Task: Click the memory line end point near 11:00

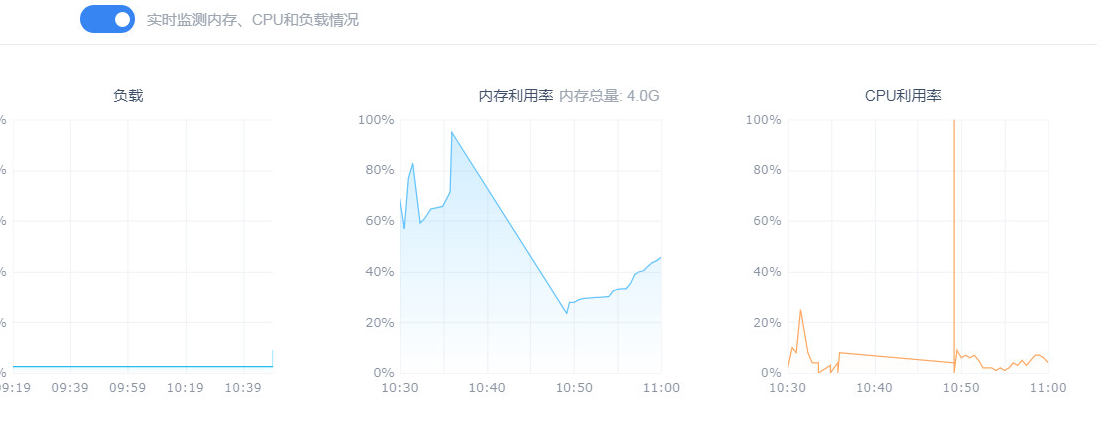Action: pyautogui.click(x=660, y=258)
